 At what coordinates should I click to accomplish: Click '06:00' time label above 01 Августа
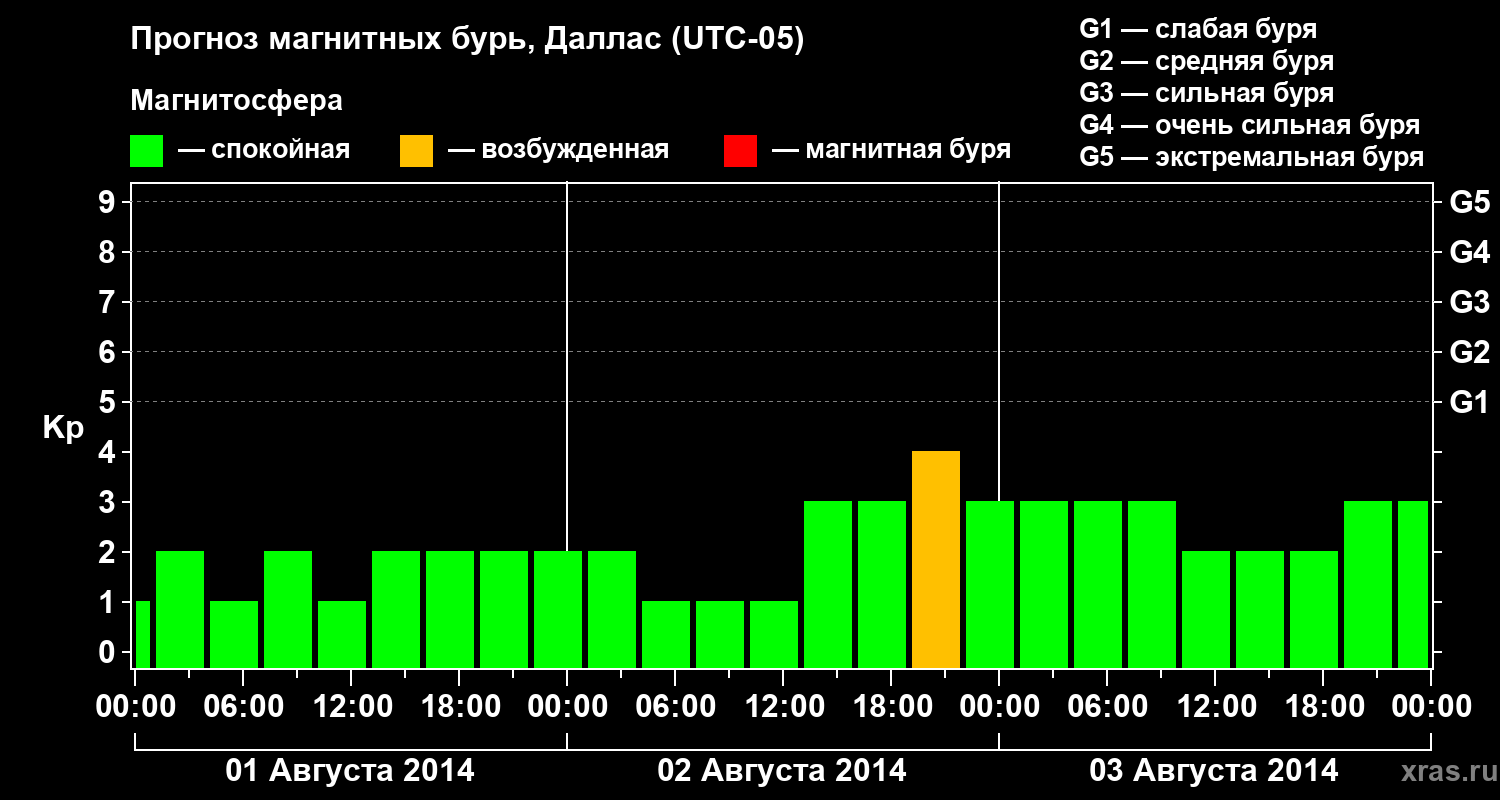tap(243, 706)
